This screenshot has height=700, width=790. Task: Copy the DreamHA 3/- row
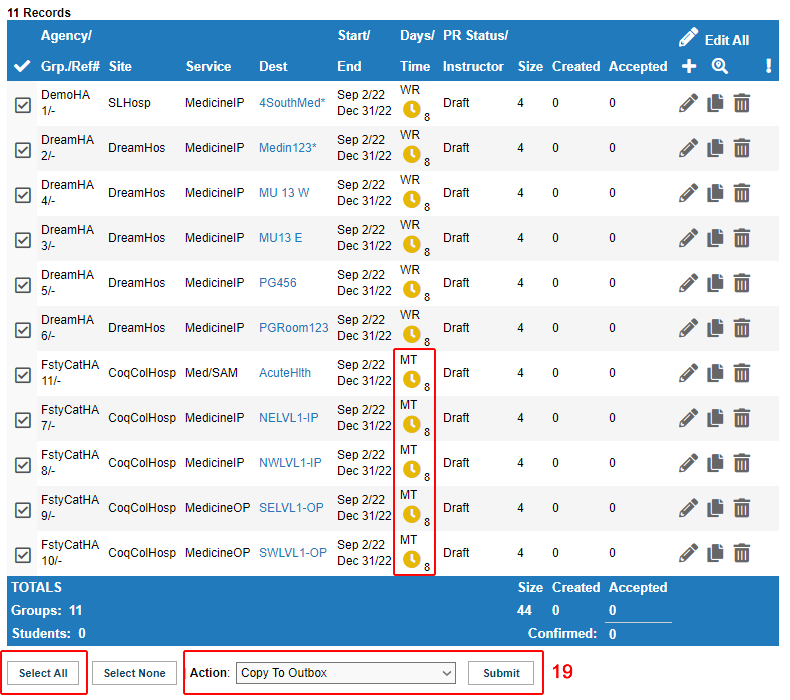715,238
